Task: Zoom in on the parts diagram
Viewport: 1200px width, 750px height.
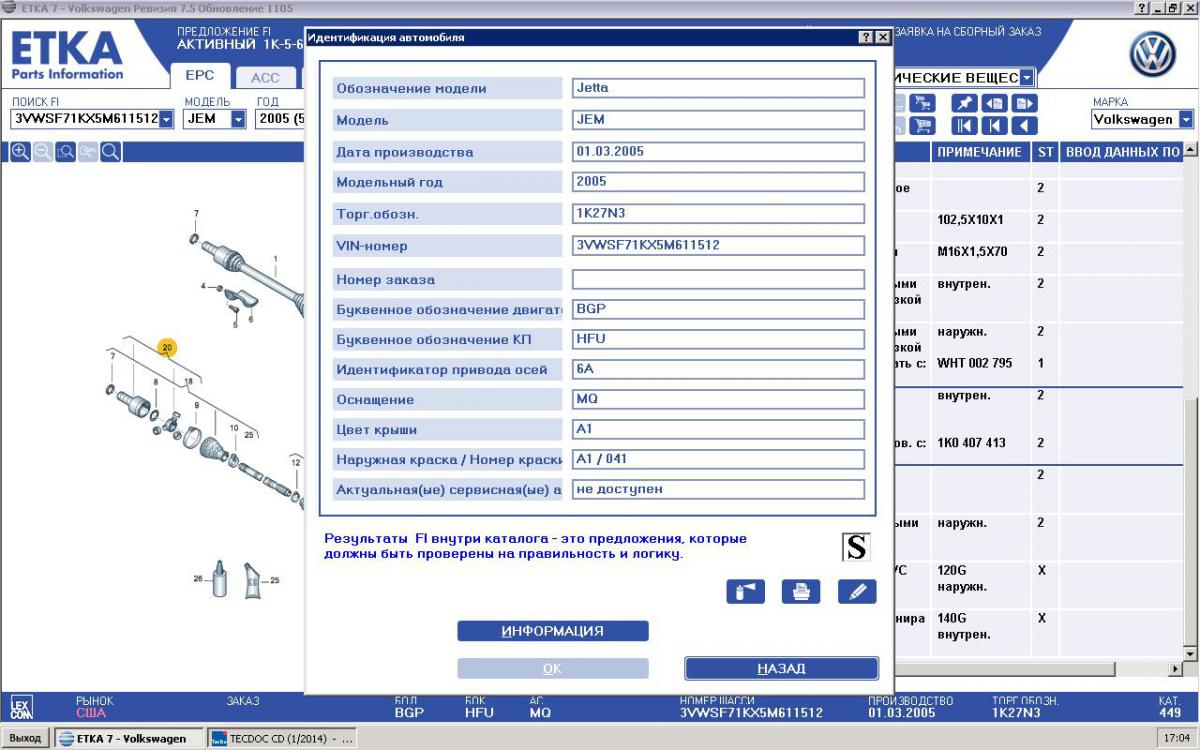Action: point(20,152)
